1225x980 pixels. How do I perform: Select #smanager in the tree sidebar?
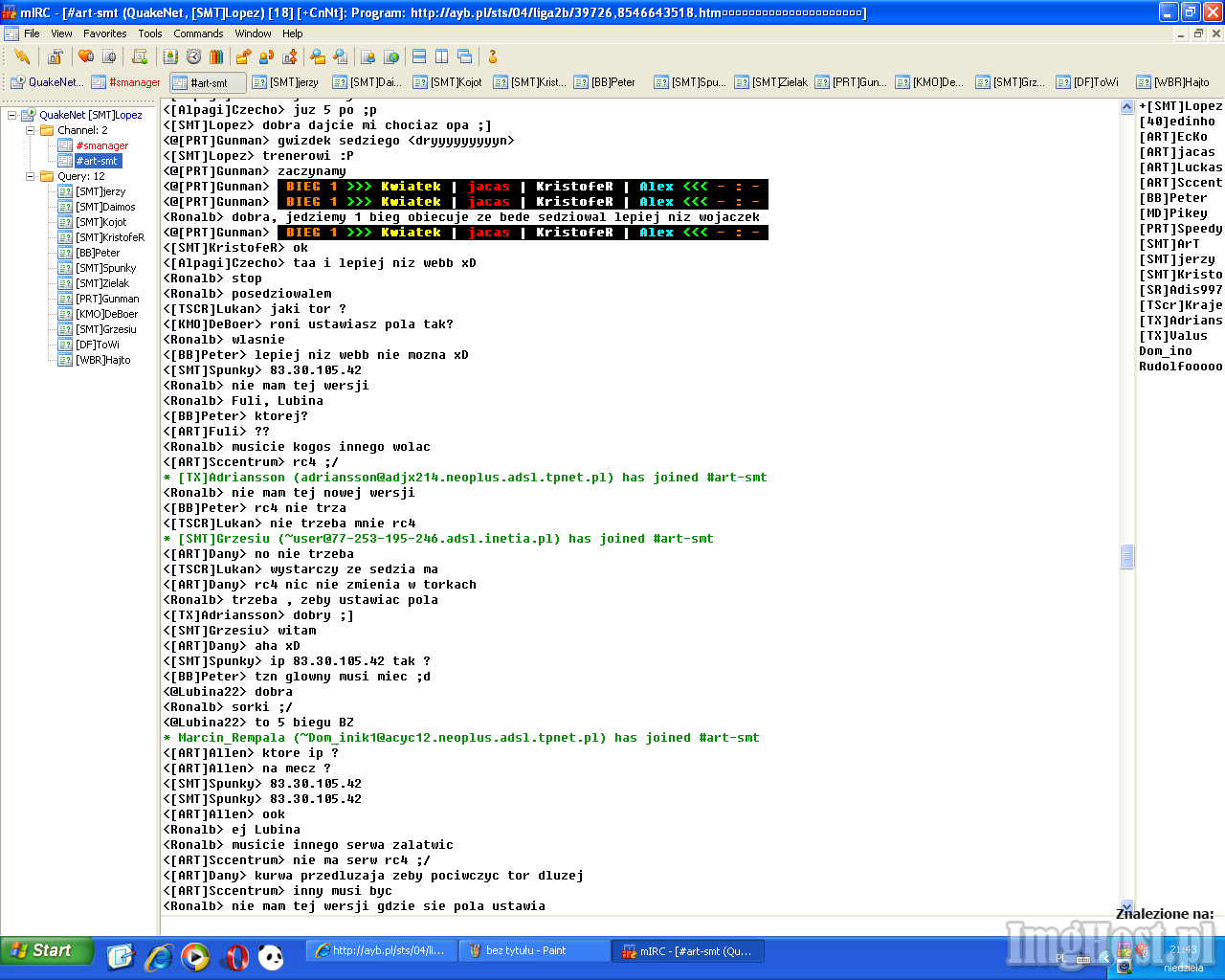coord(101,145)
